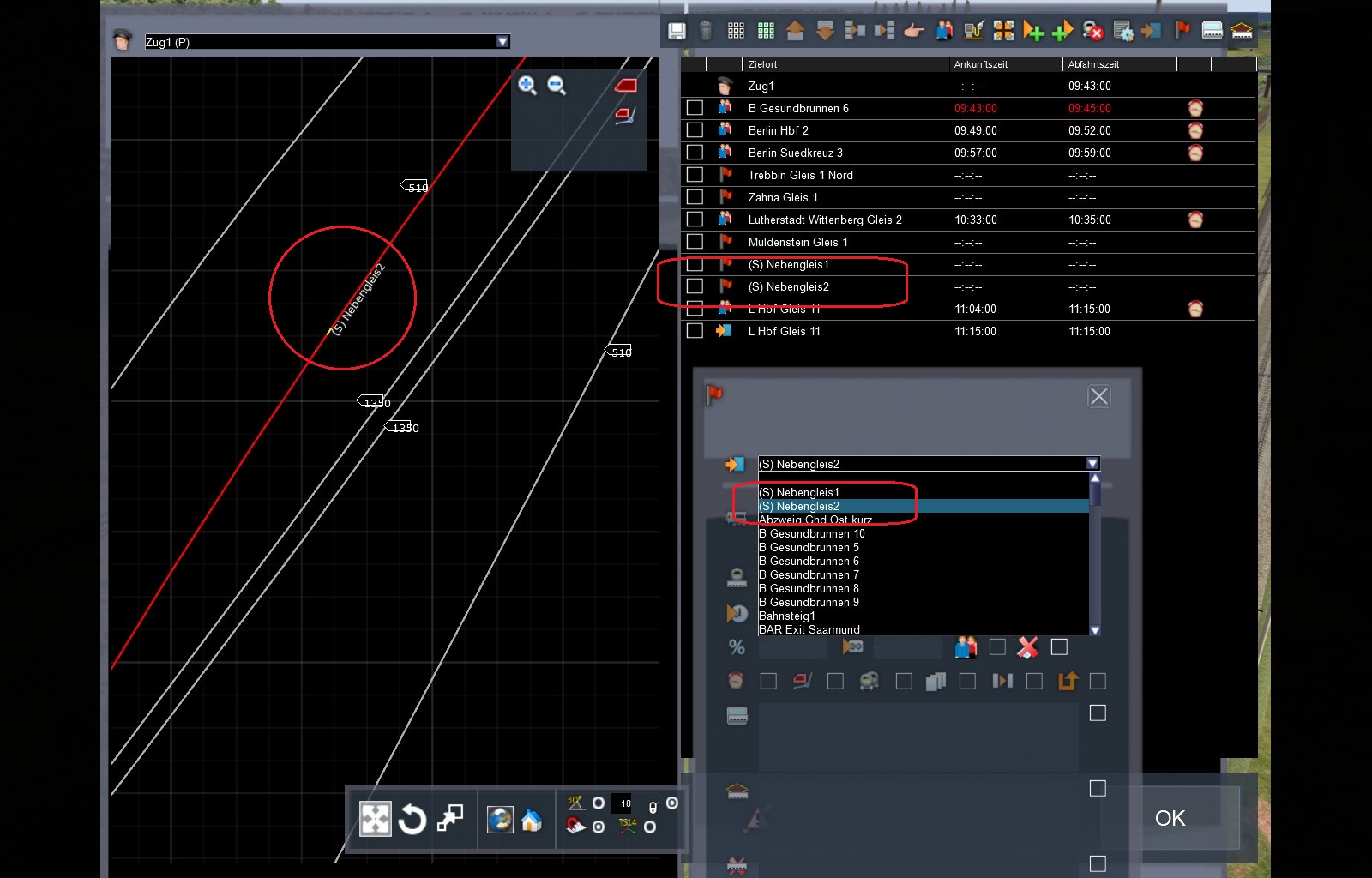This screenshot has width=1372, height=878.
Task: Check the Trebbin Gleis 1 Nord row box
Action: pos(695,175)
